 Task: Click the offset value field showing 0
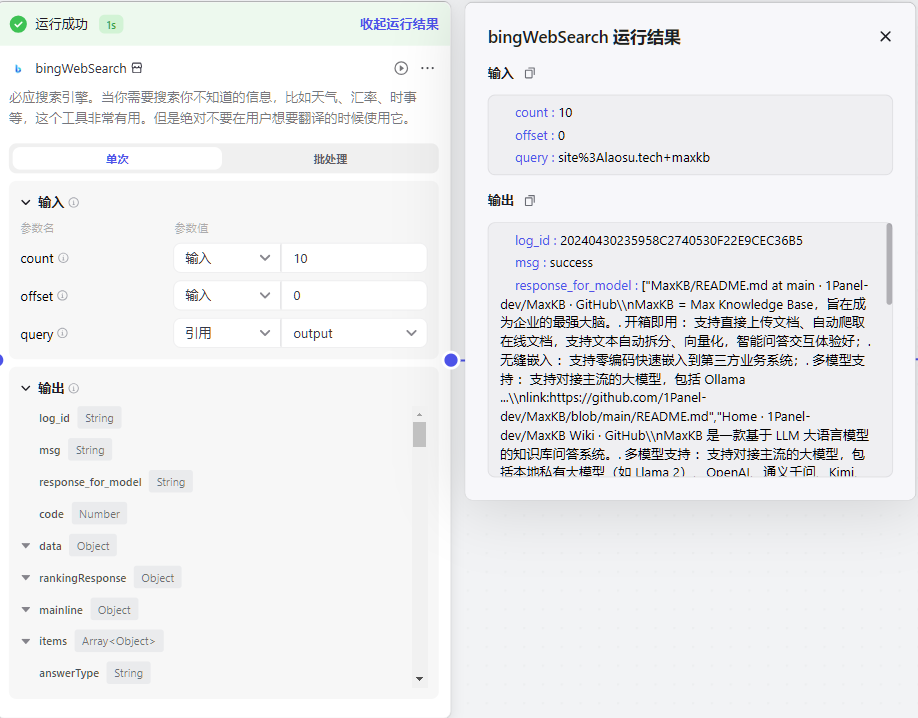tap(354, 295)
